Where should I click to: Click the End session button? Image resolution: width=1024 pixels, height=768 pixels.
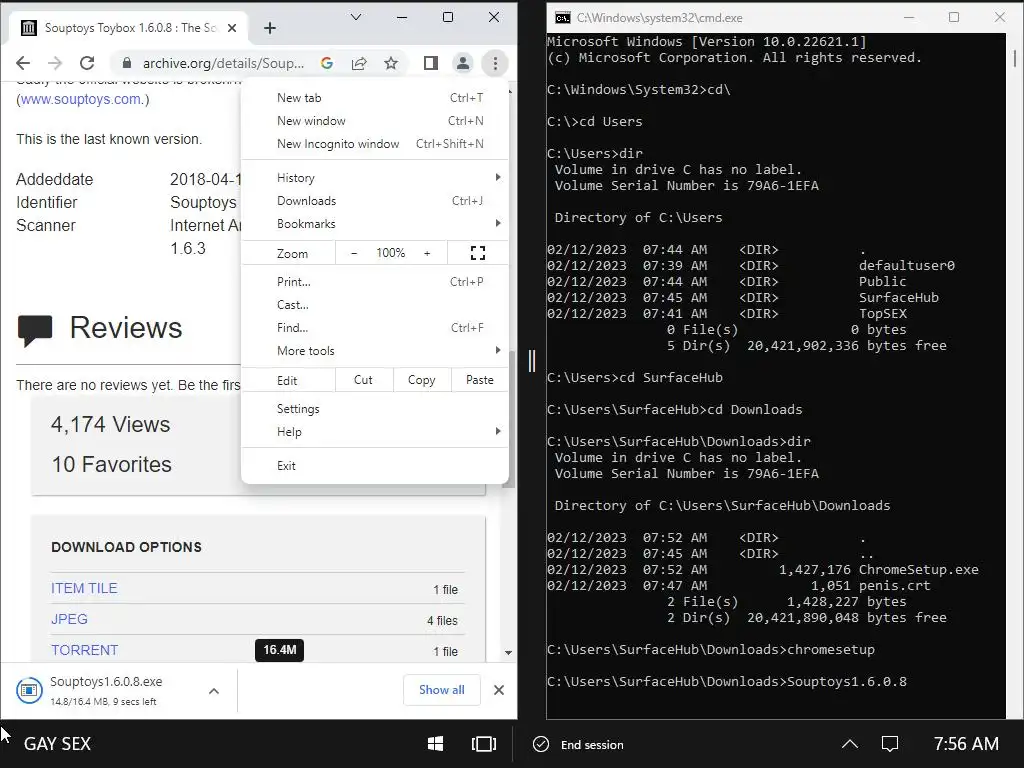pos(579,744)
